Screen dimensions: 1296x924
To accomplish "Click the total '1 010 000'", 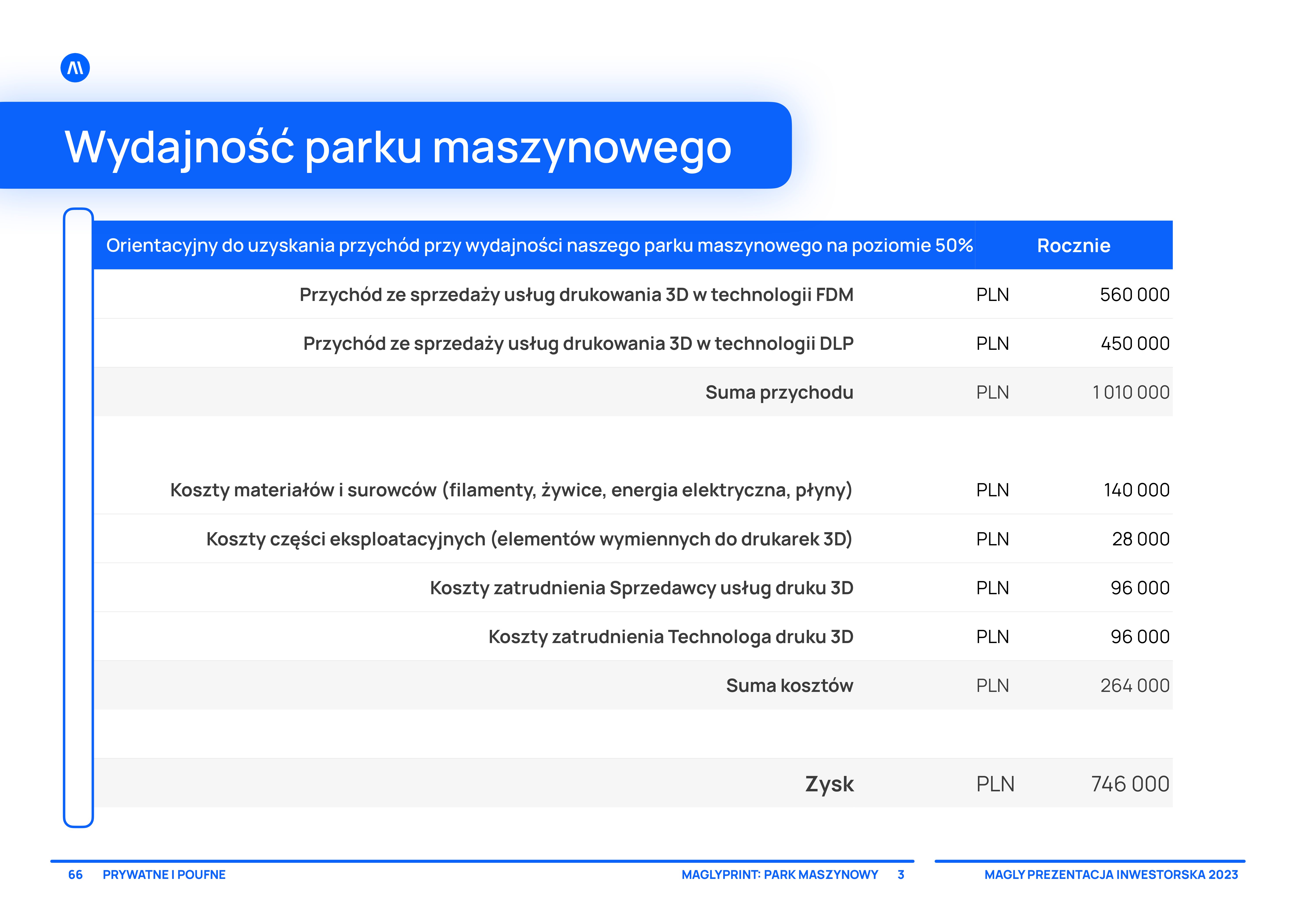I will (1131, 392).
